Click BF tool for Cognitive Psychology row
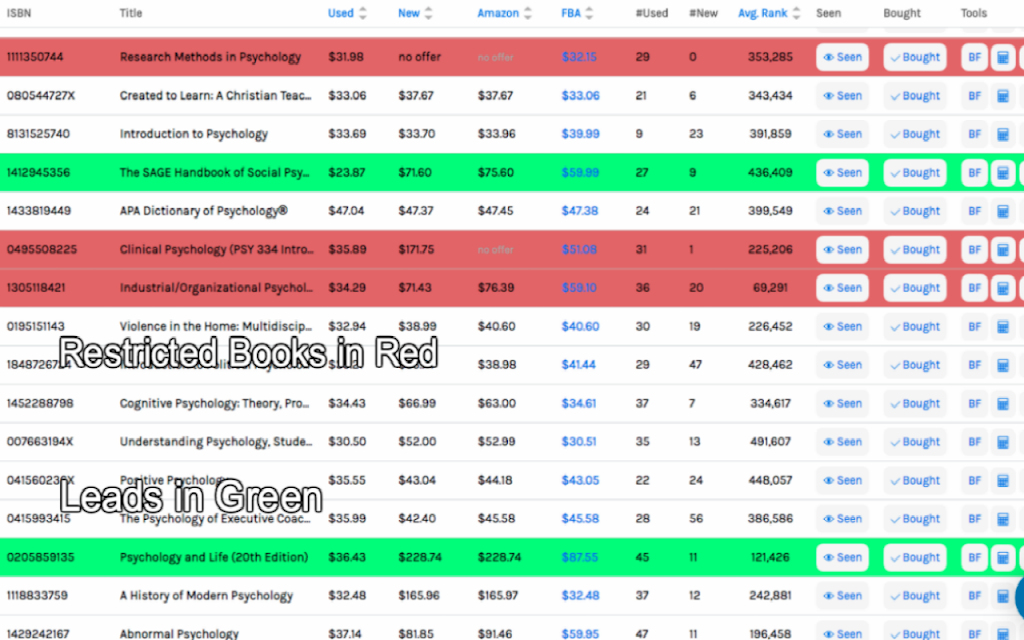Image resolution: width=1024 pixels, height=640 pixels. 974,404
